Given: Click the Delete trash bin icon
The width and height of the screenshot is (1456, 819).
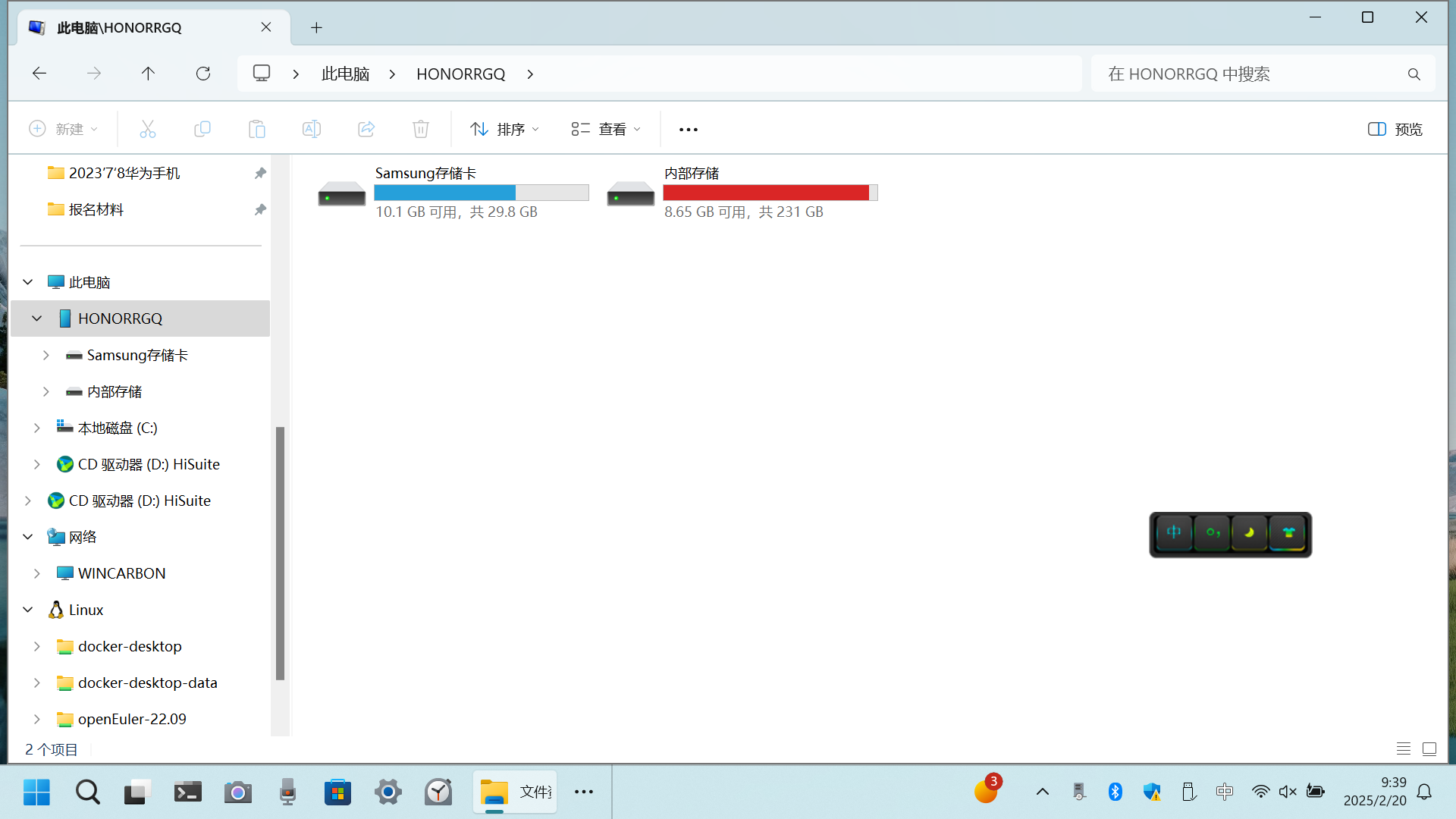Looking at the screenshot, I should [421, 129].
